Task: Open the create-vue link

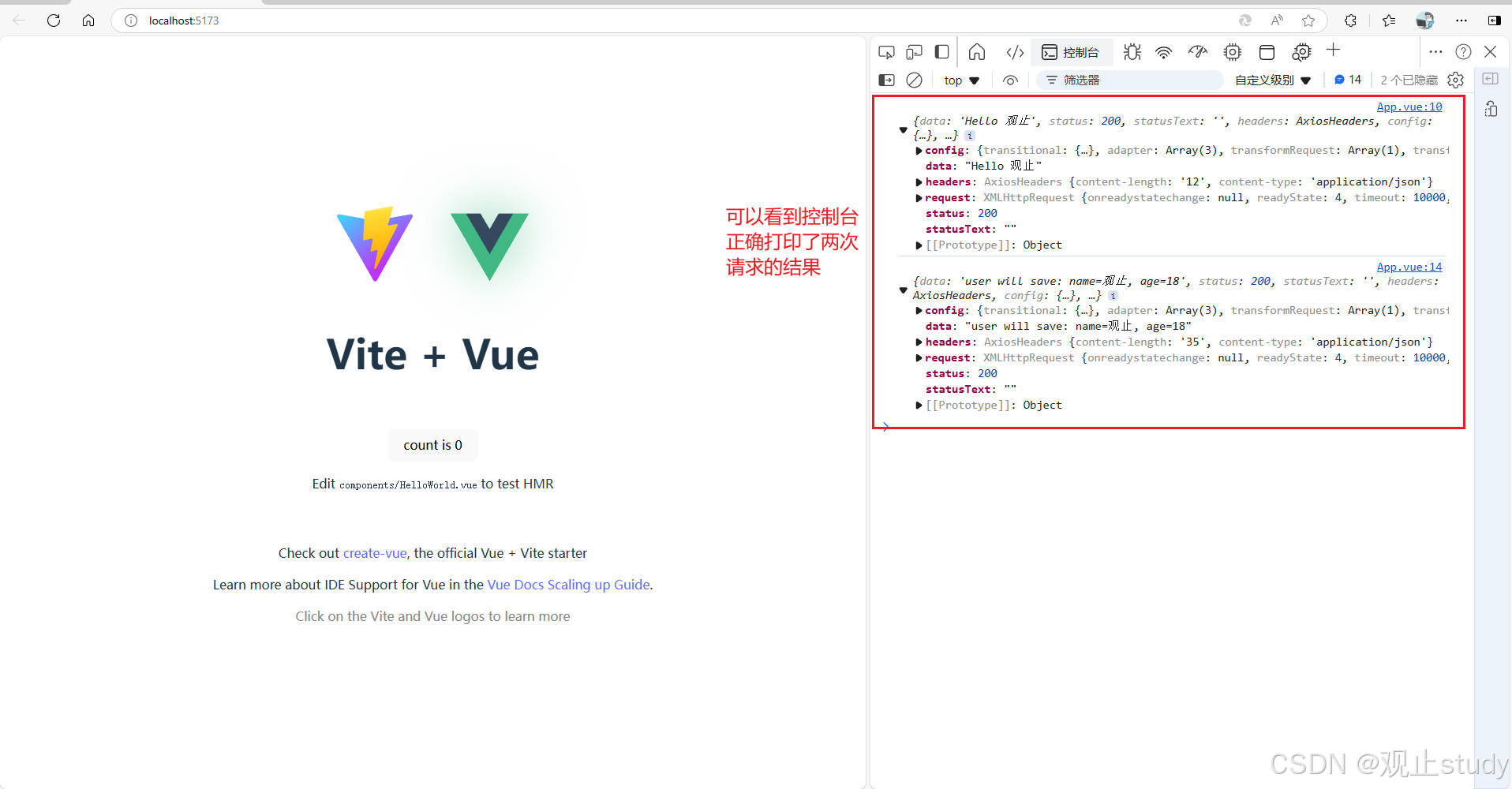Action: [x=375, y=553]
